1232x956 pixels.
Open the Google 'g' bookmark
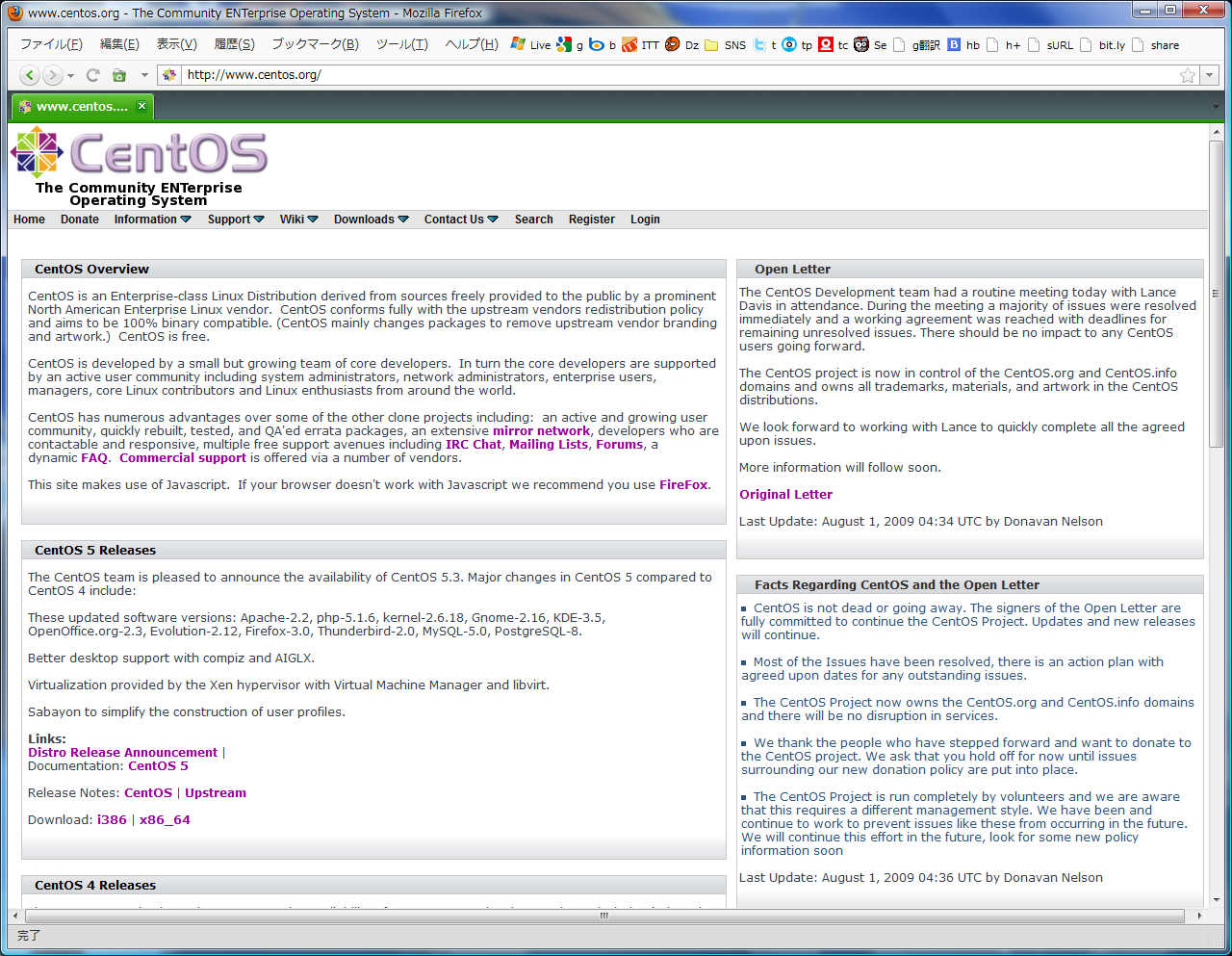click(x=570, y=44)
